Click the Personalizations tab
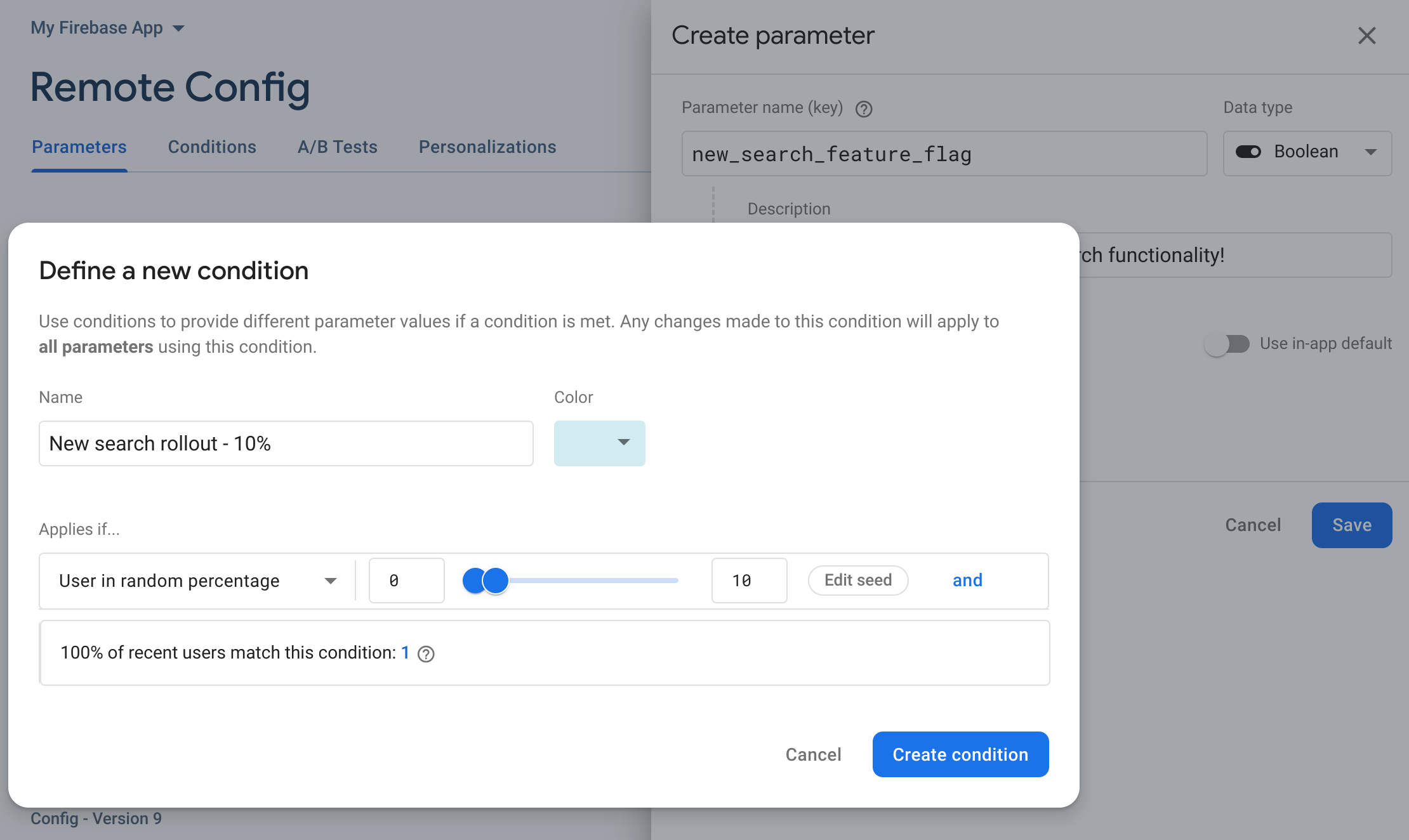The image size is (1409, 840). pyautogui.click(x=487, y=146)
